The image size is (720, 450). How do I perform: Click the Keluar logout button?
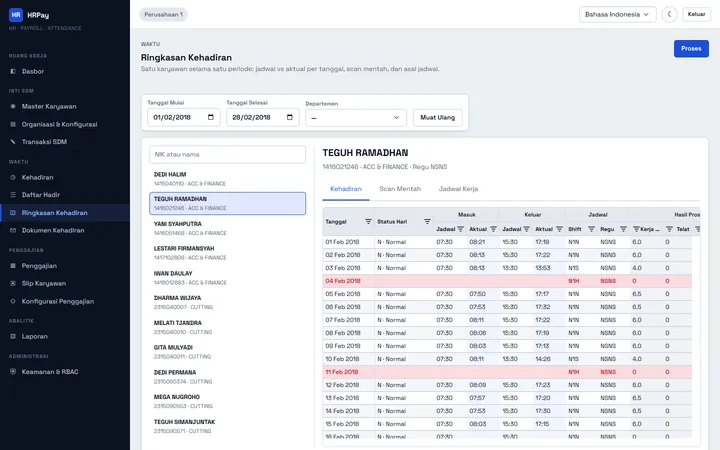(x=696, y=14)
